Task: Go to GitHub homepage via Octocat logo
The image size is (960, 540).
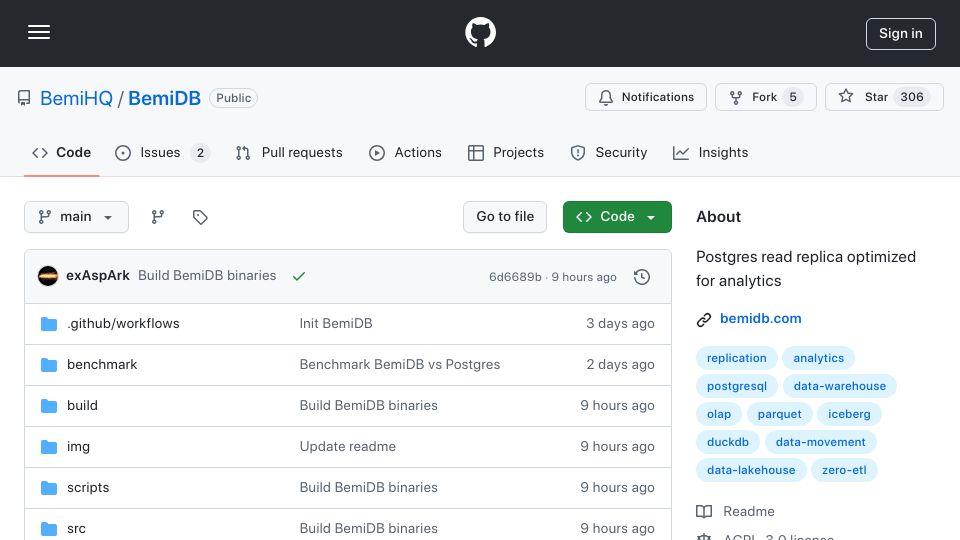Action: pos(480,32)
